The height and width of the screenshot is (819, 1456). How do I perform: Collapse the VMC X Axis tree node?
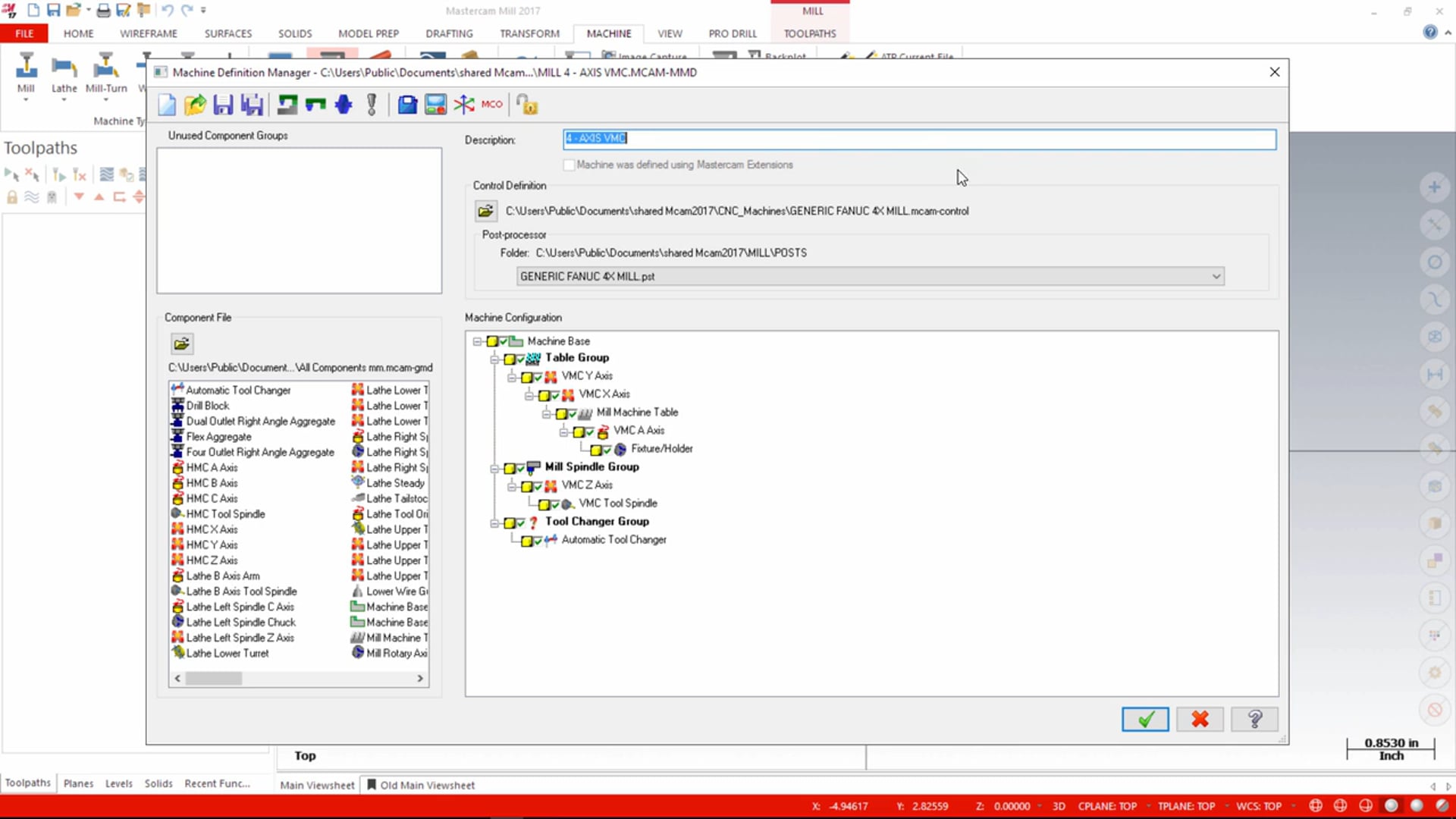coord(529,395)
